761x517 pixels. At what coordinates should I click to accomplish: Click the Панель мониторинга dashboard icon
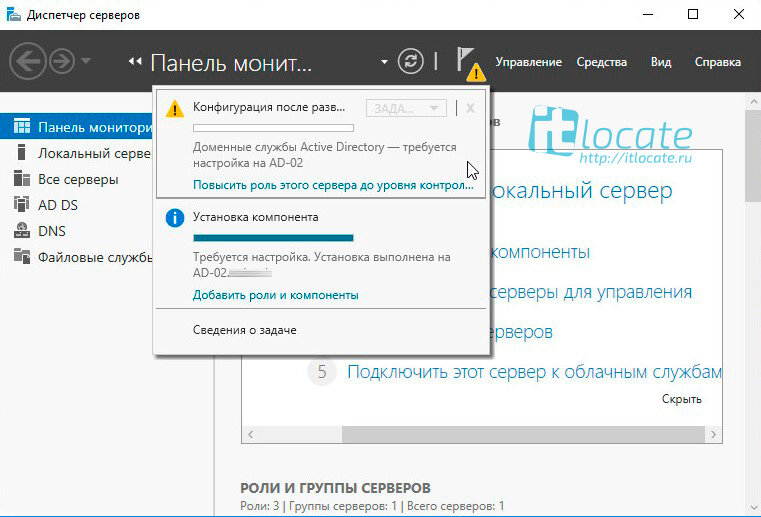coord(22,126)
